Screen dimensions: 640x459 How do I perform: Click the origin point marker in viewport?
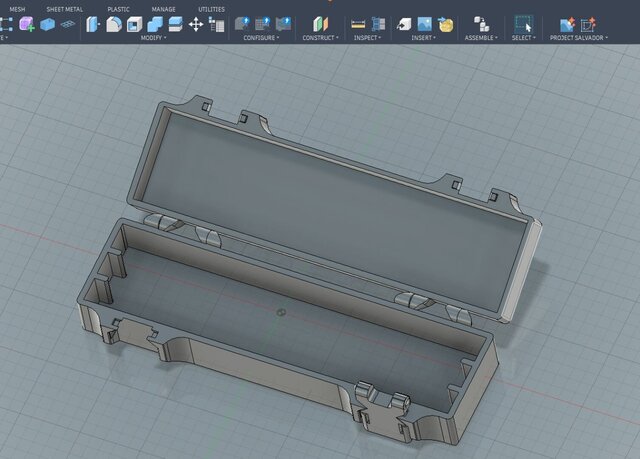click(281, 312)
